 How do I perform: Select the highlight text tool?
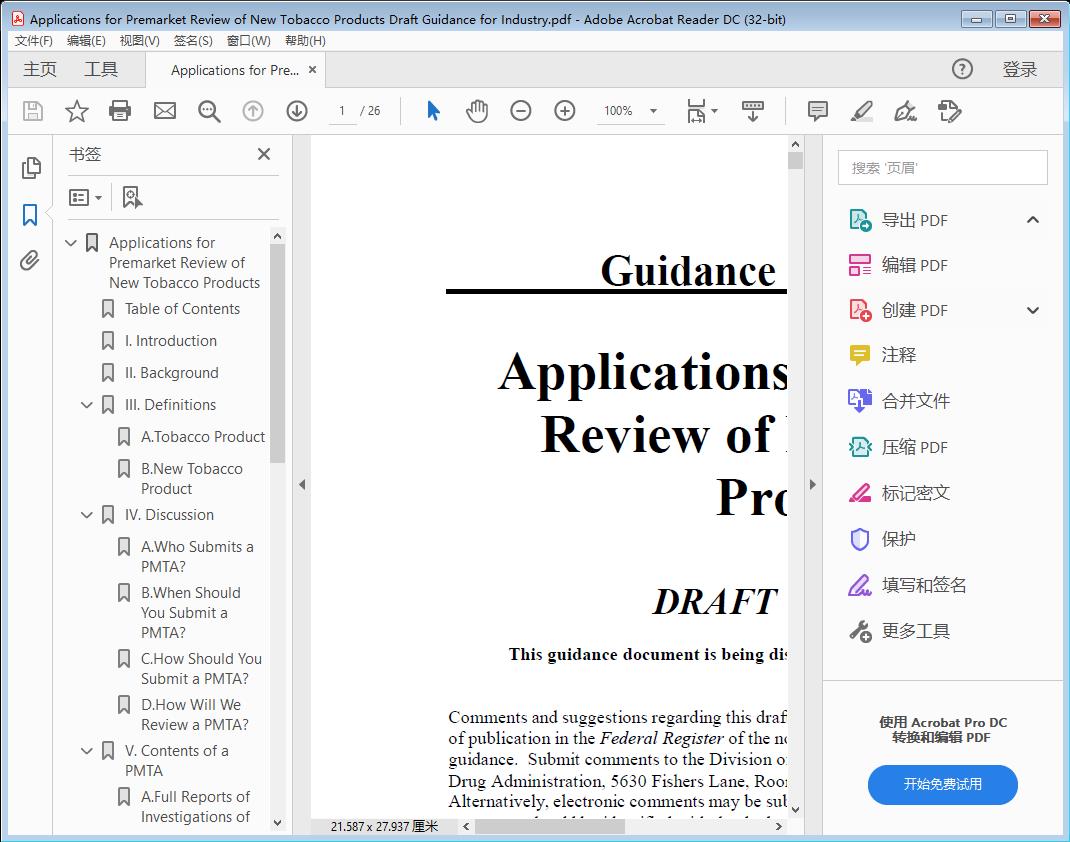(861, 111)
